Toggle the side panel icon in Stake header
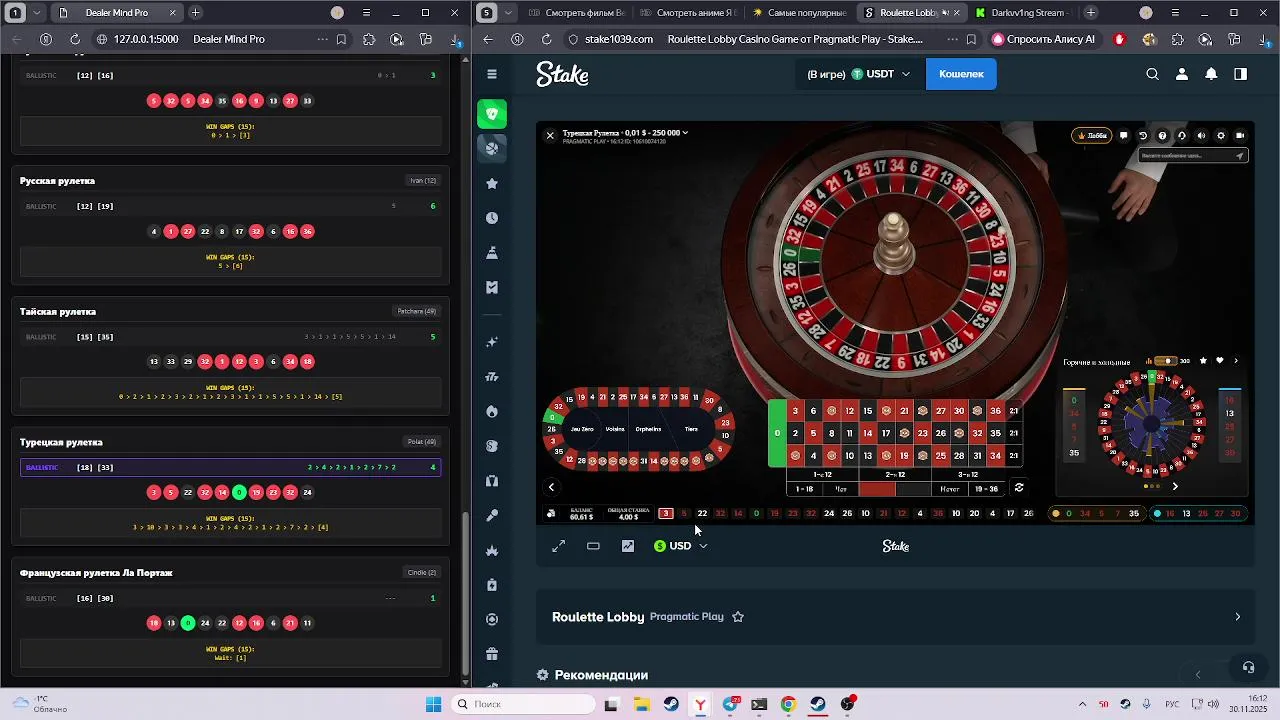The height and width of the screenshot is (720, 1280). click(1240, 74)
